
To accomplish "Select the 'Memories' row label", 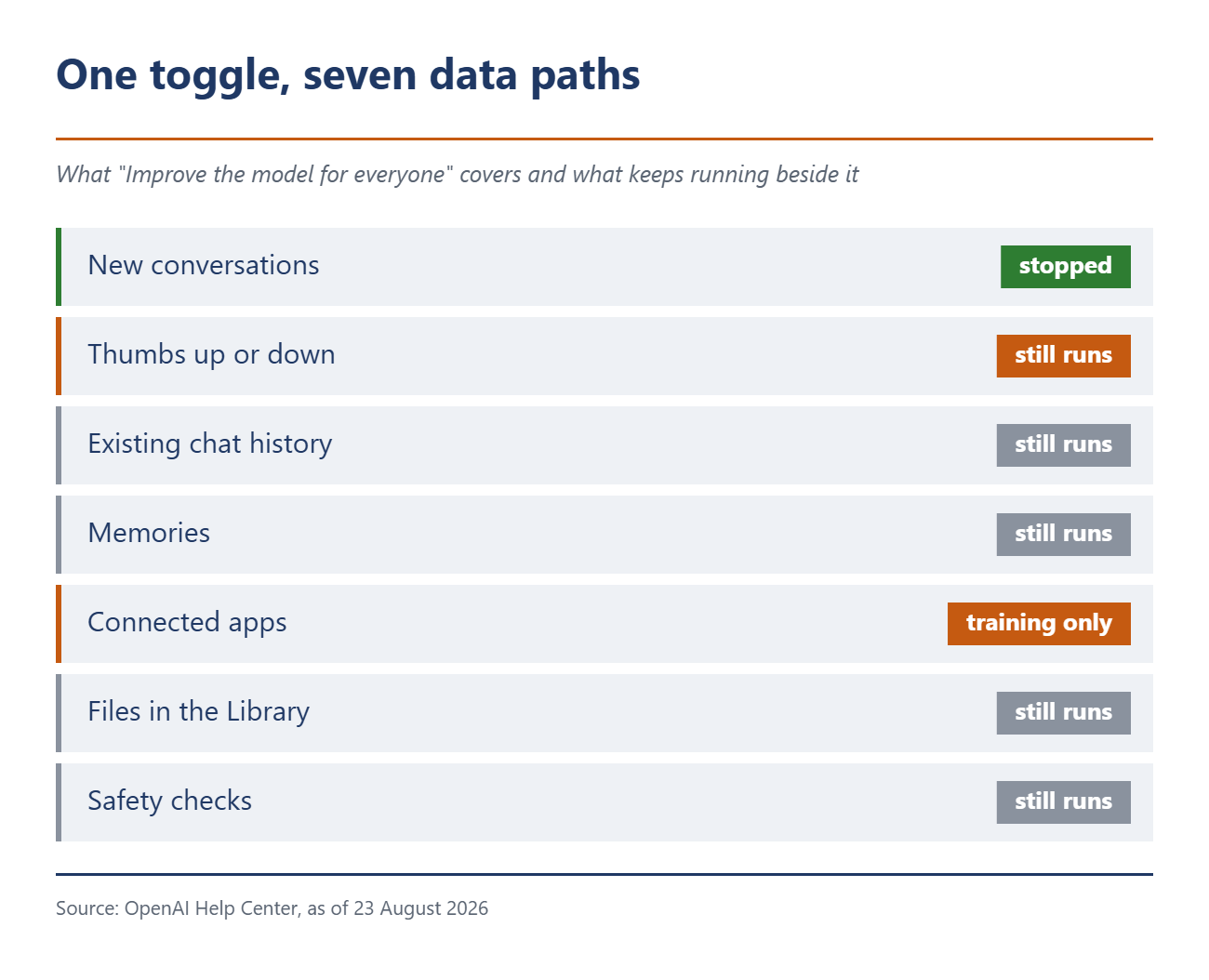I will click(x=149, y=534).
